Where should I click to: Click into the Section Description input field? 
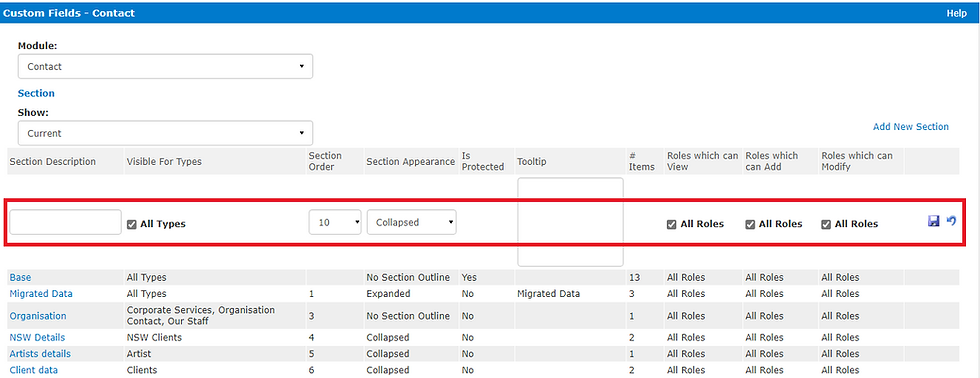[65, 222]
